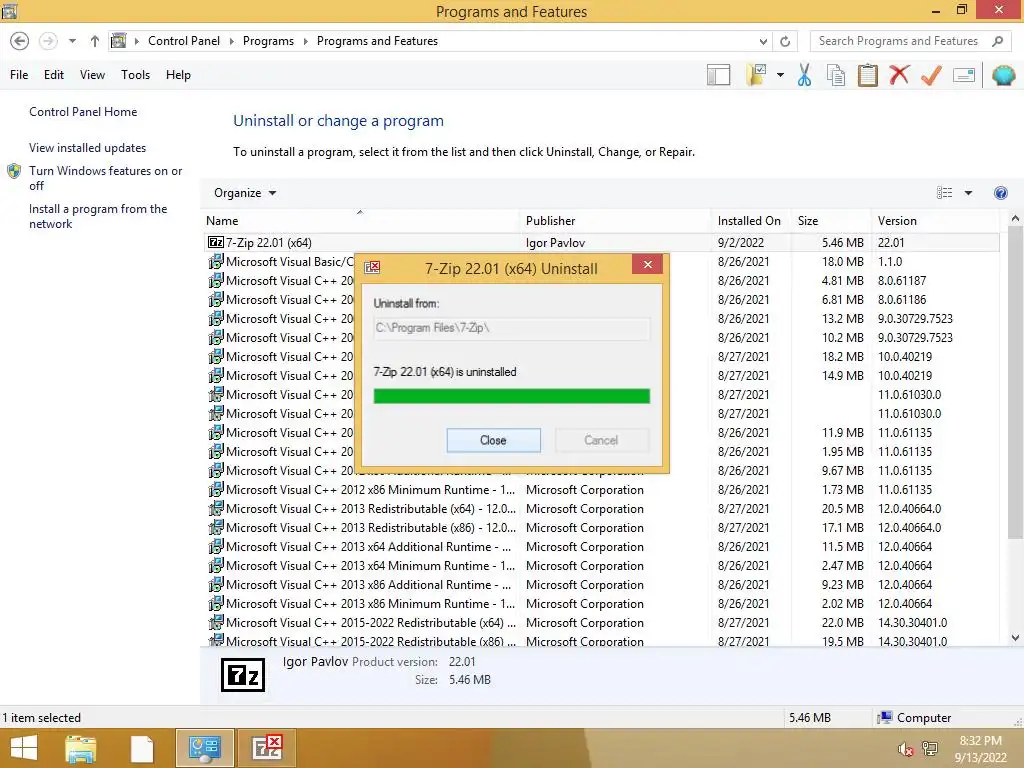Open Turn Windows features on or off
The image size is (1024, 768).
pyautogui.click(x=105, y=178)
